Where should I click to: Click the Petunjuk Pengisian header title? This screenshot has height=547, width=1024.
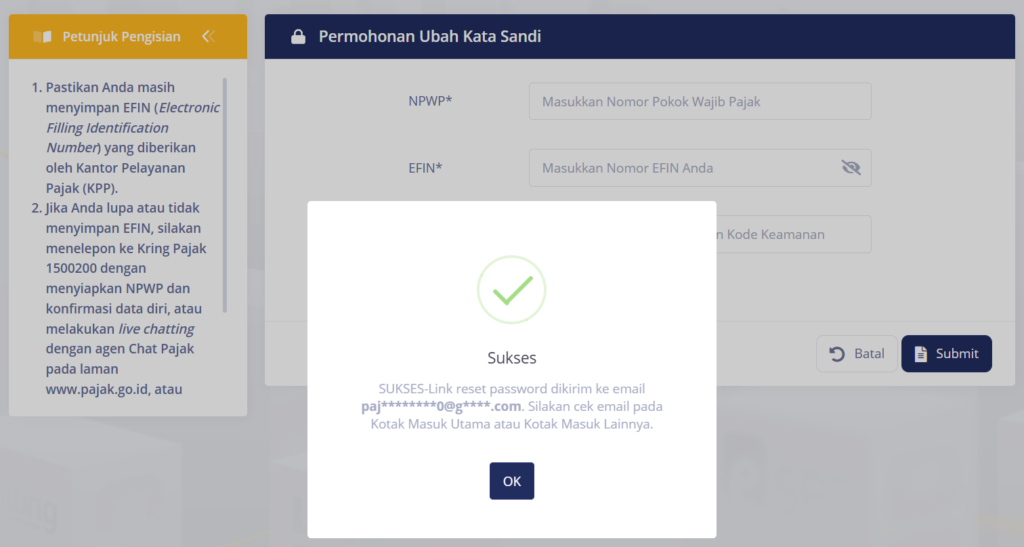[x=121, y=37]
